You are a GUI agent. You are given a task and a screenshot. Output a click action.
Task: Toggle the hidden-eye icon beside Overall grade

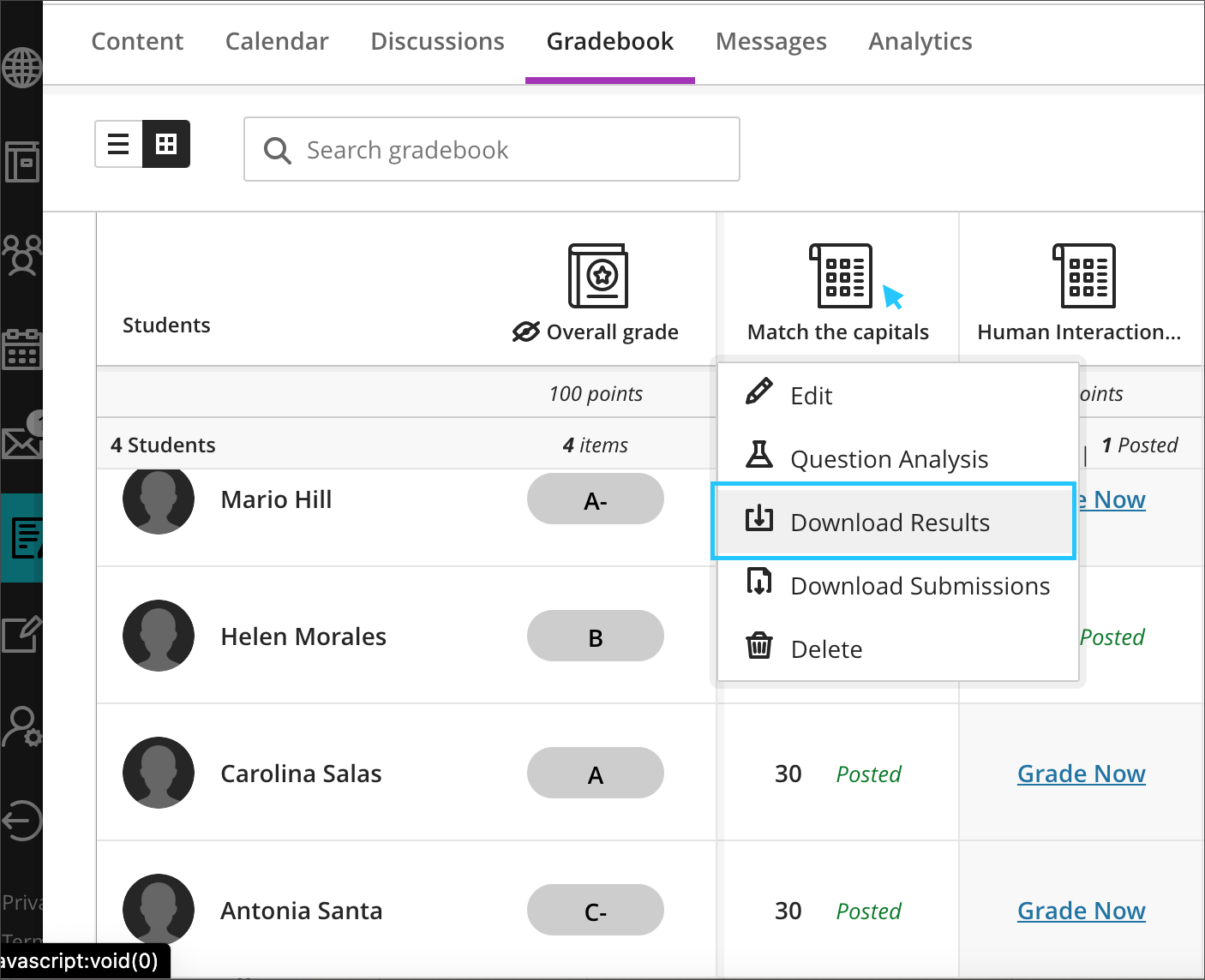pyautogui.click(x=527, y=332)
